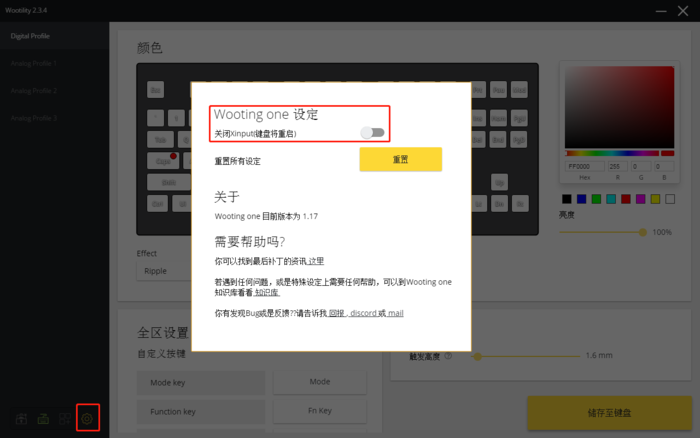Click the Mode key row

point(201,383)
